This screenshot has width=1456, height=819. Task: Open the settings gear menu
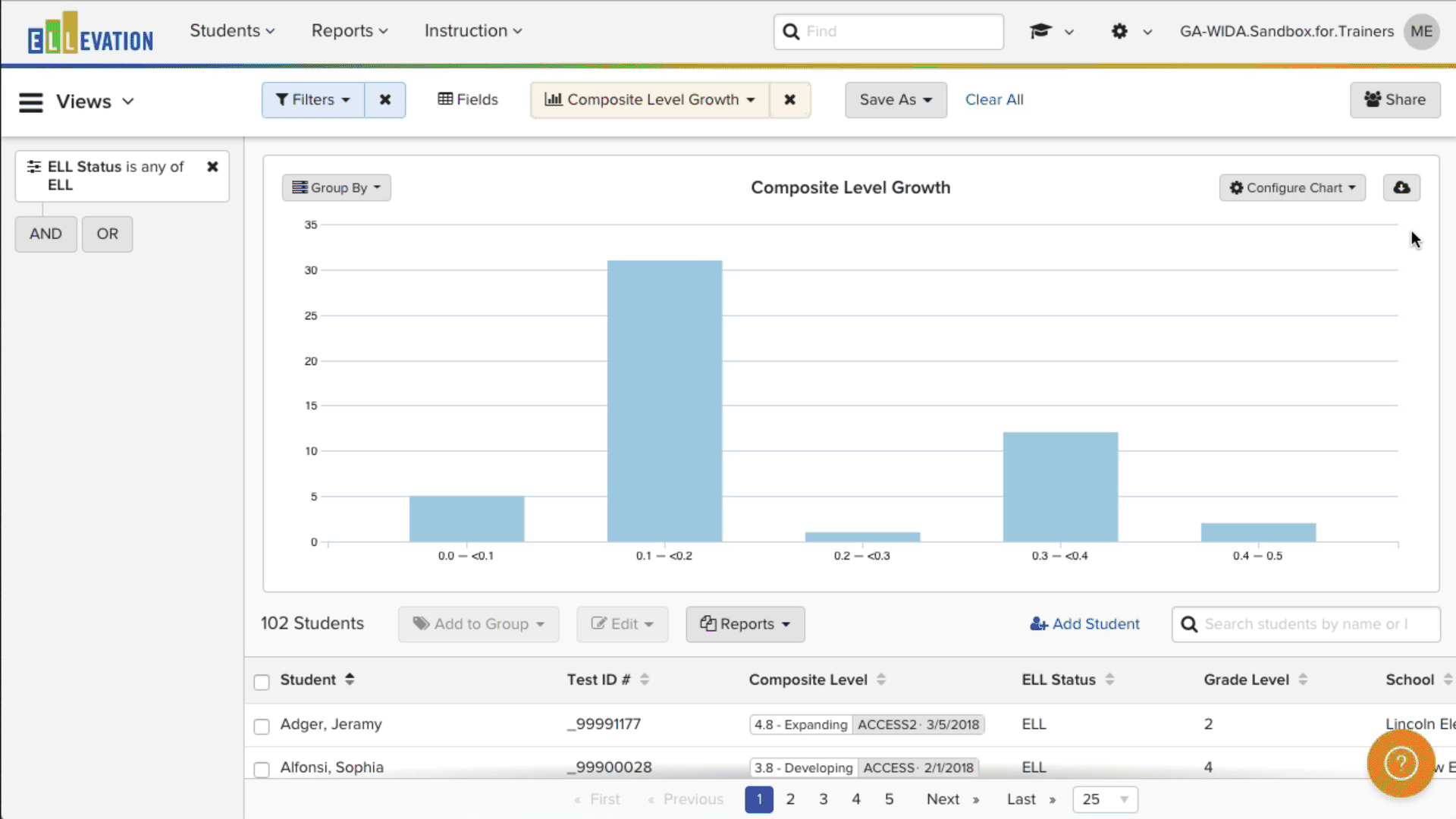click(x=1119, y=31)
